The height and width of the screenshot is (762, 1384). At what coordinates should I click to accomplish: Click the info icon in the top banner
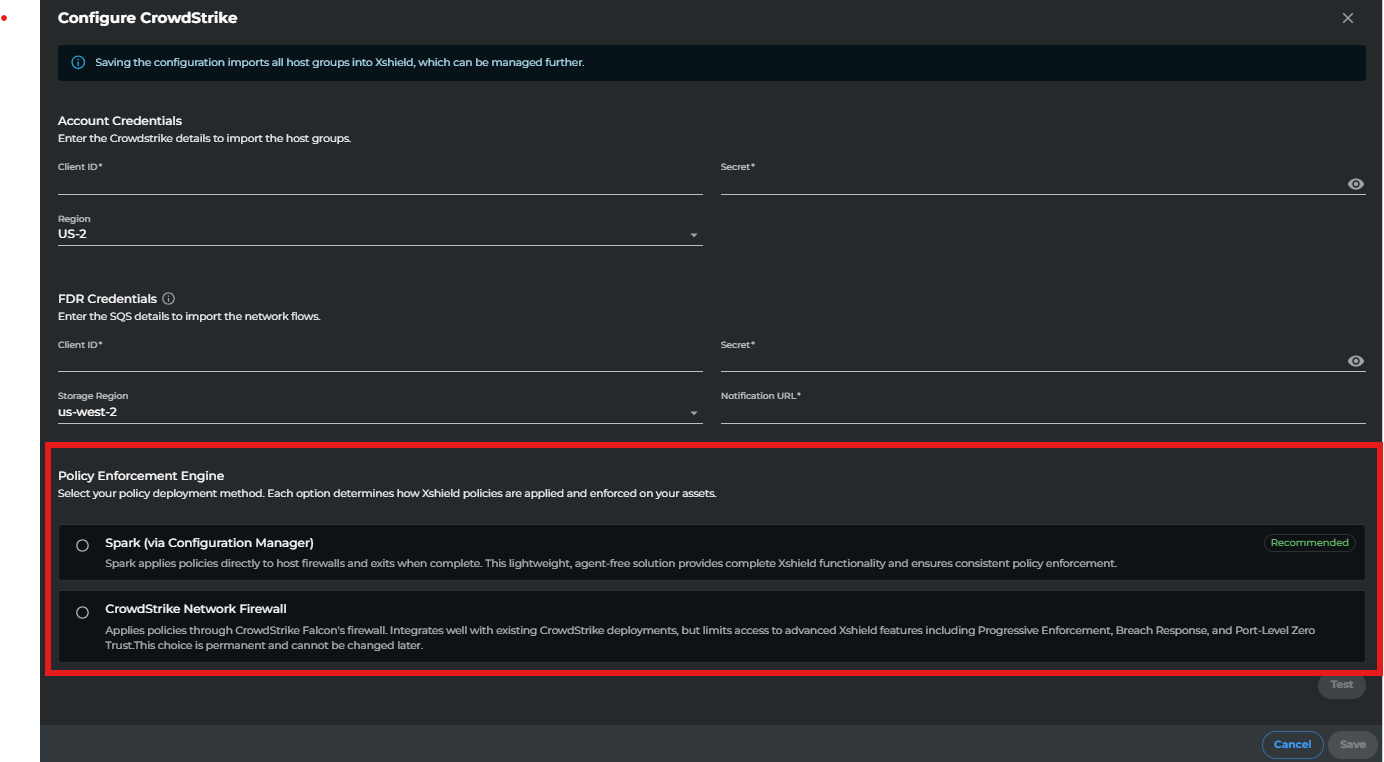tap(78, 62)
